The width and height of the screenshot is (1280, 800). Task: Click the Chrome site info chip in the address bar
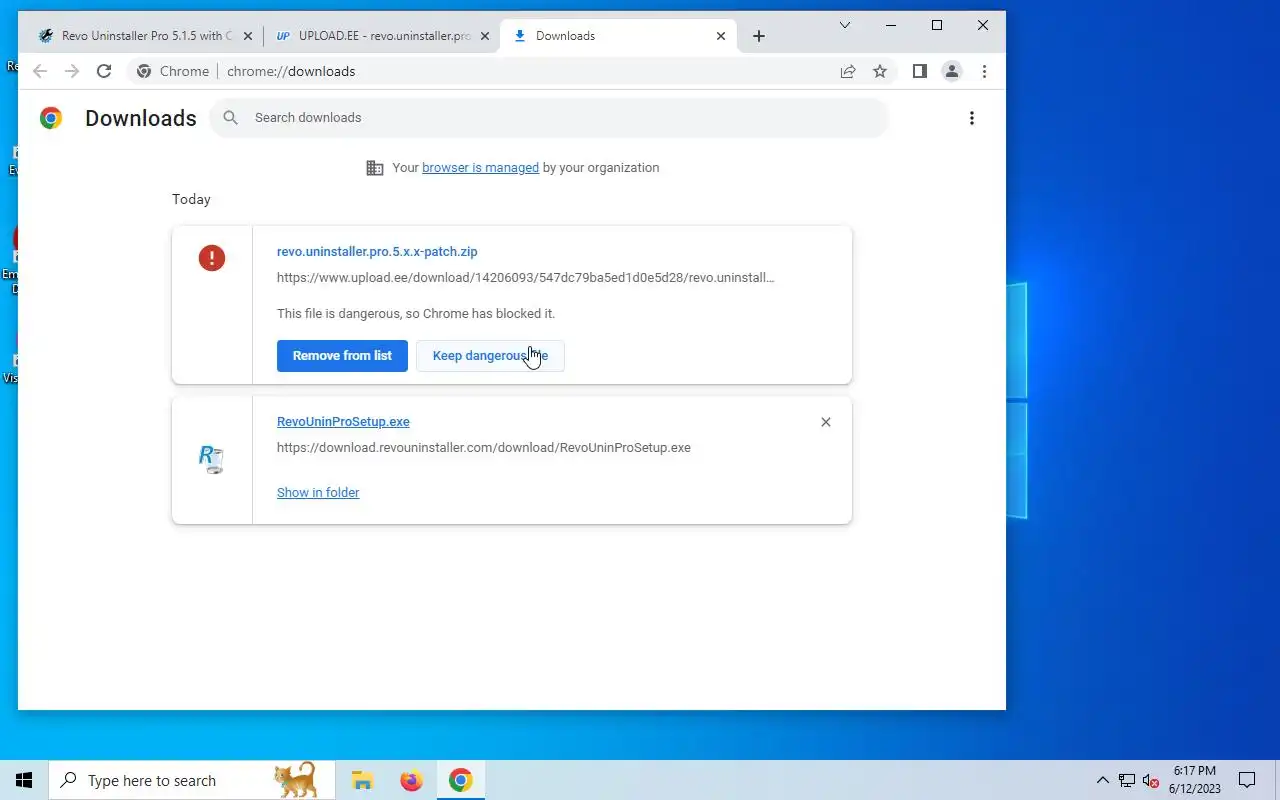click(174, 71)
